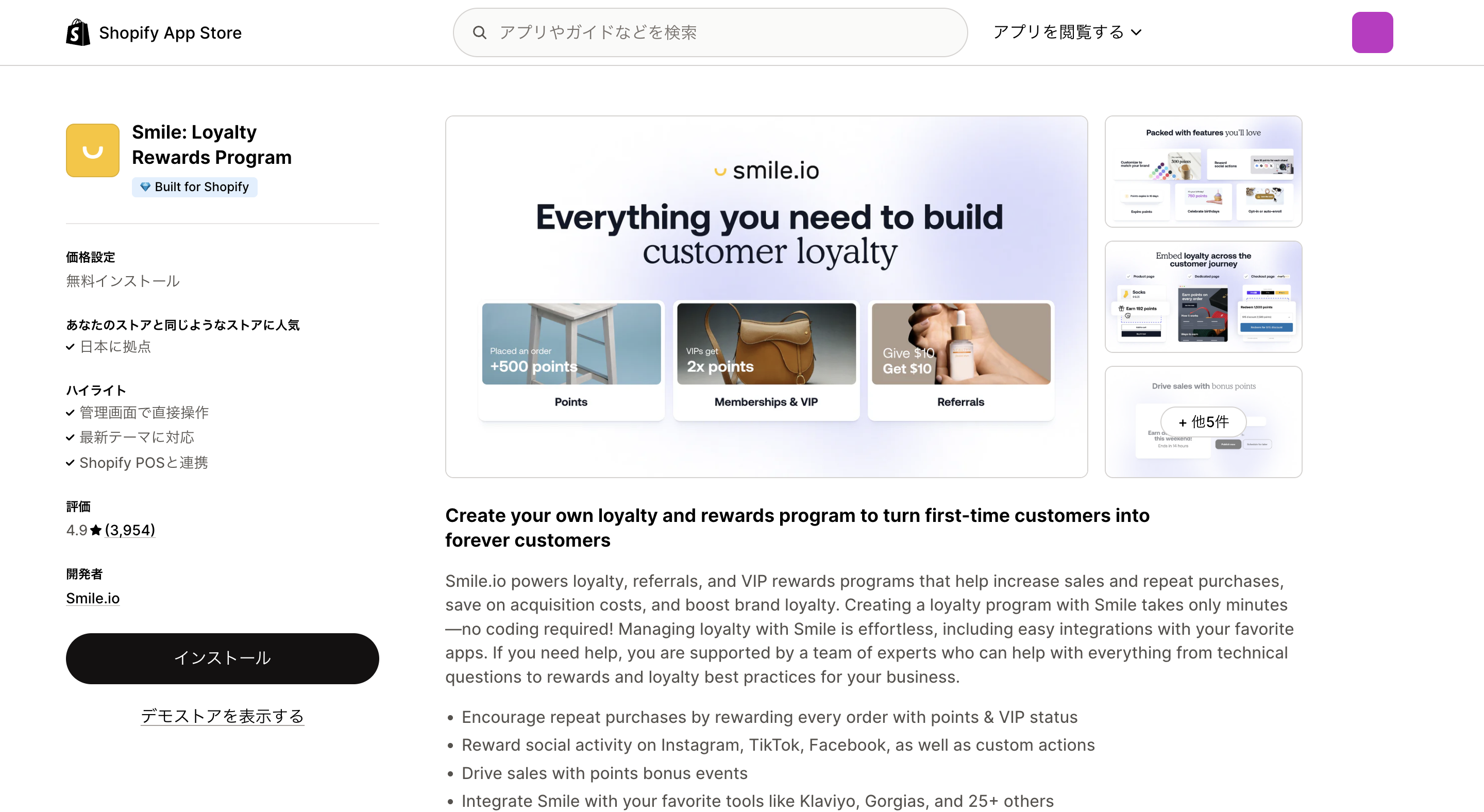
Task: Click the 価格設定 heading
Action: [x=91, y=257]
